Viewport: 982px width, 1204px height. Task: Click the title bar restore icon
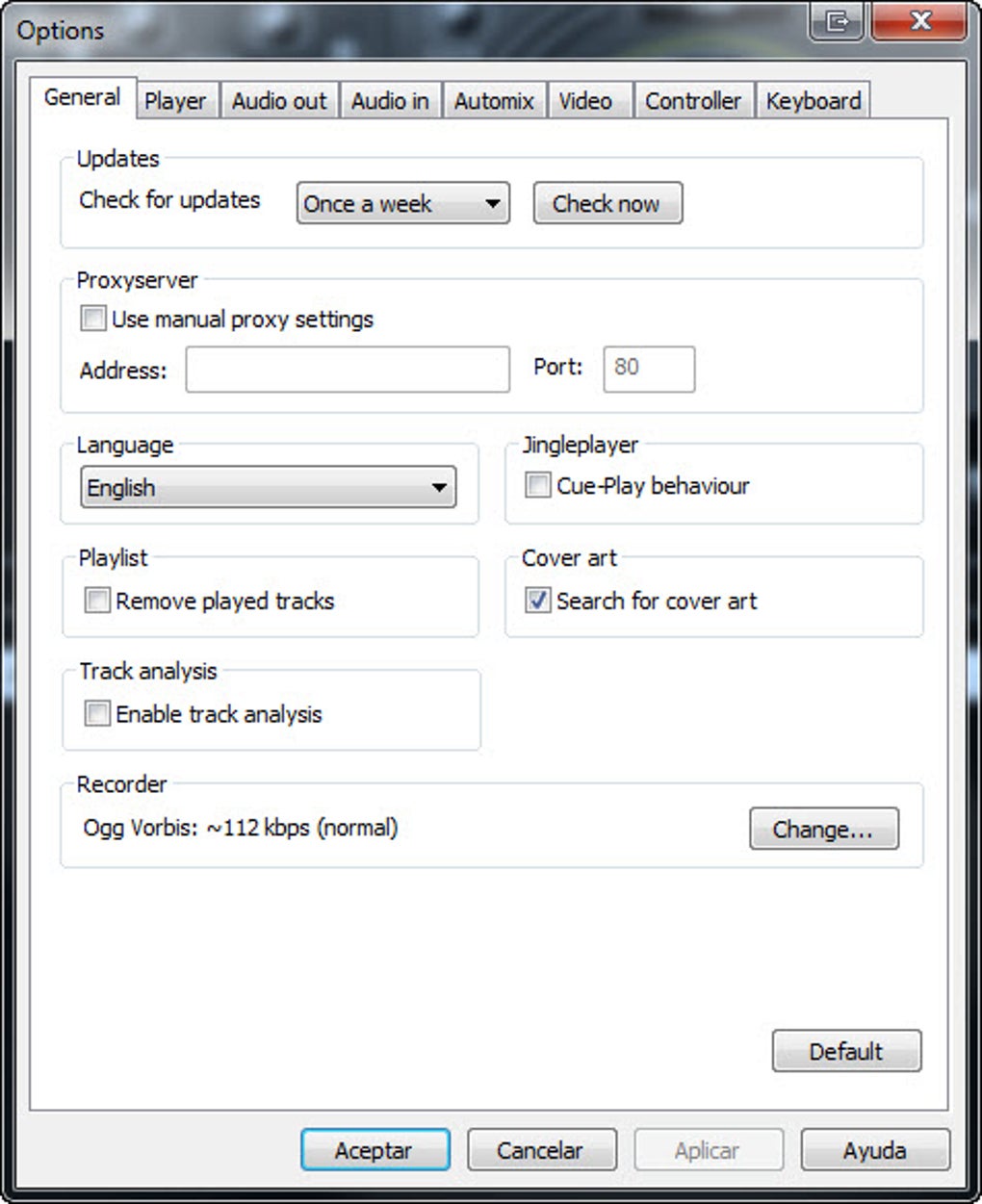tap(837, 22)
